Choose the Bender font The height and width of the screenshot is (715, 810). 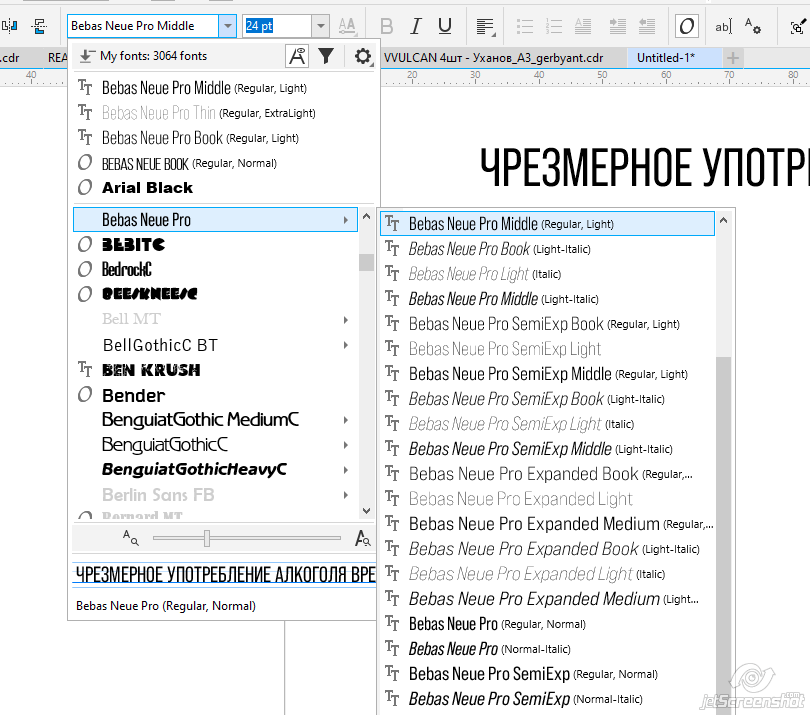coord(215,395)
